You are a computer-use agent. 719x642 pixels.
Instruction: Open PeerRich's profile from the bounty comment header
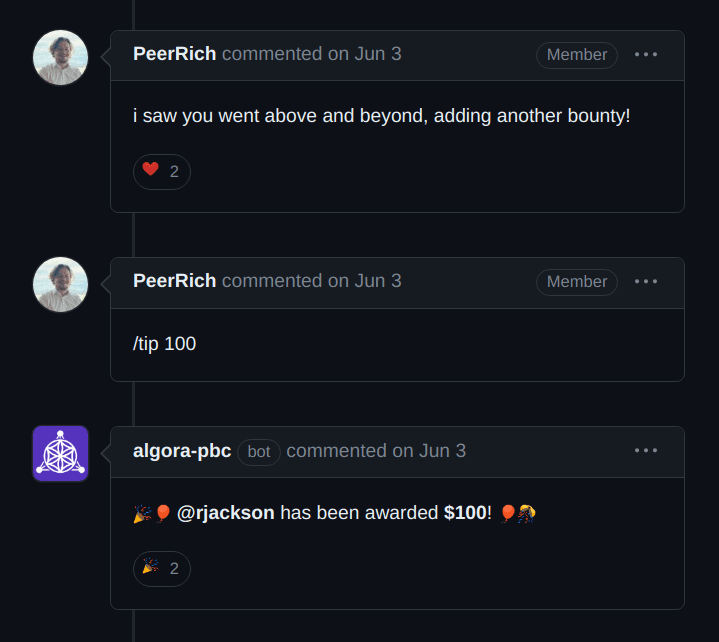pyautogui.click(x=174, y=54)
